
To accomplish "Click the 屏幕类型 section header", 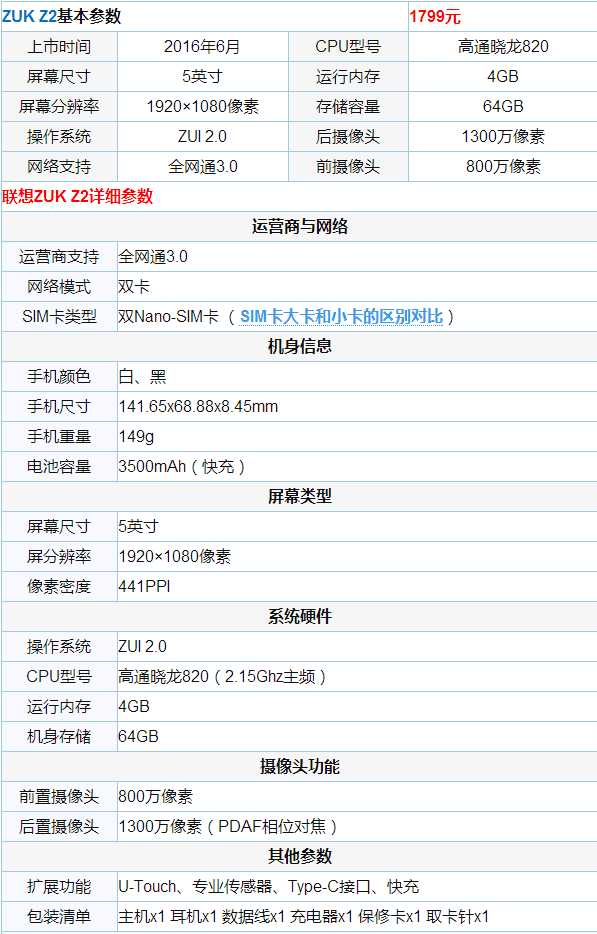I will pyautogui.click(x=299, y=496).
